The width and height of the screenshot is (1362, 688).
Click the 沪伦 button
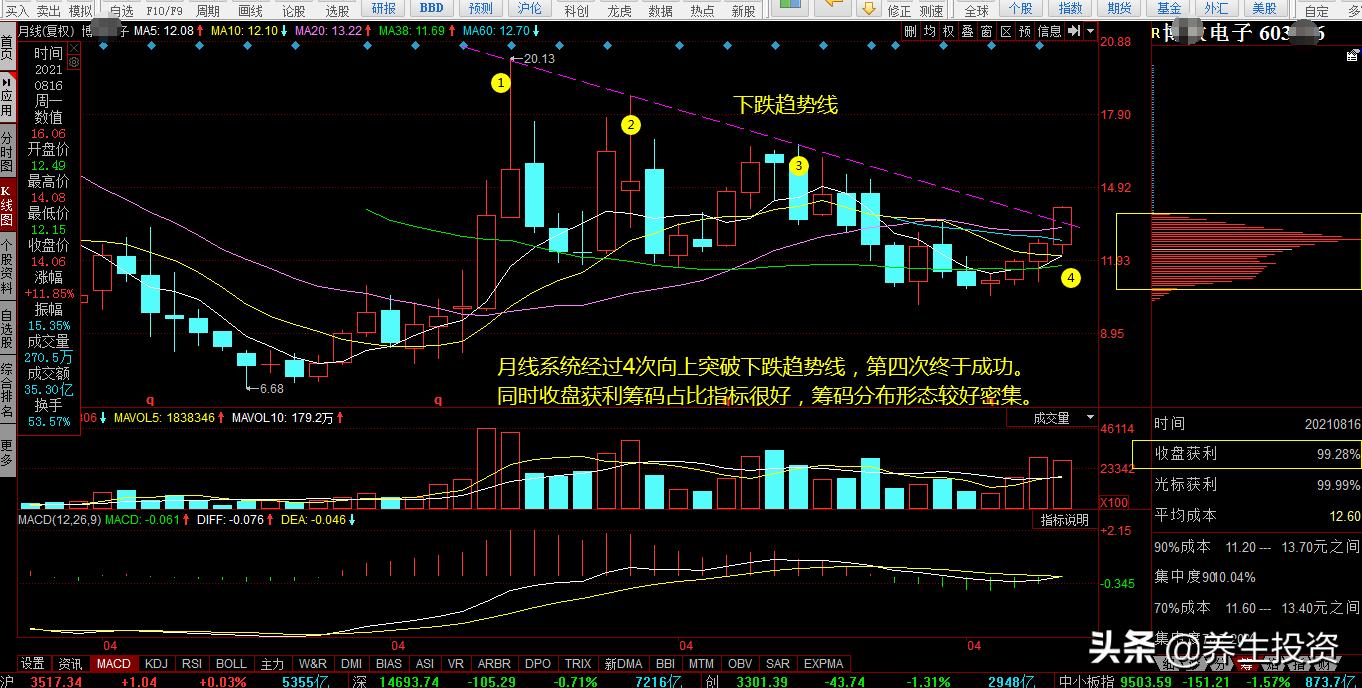click(x=530, y=8)
